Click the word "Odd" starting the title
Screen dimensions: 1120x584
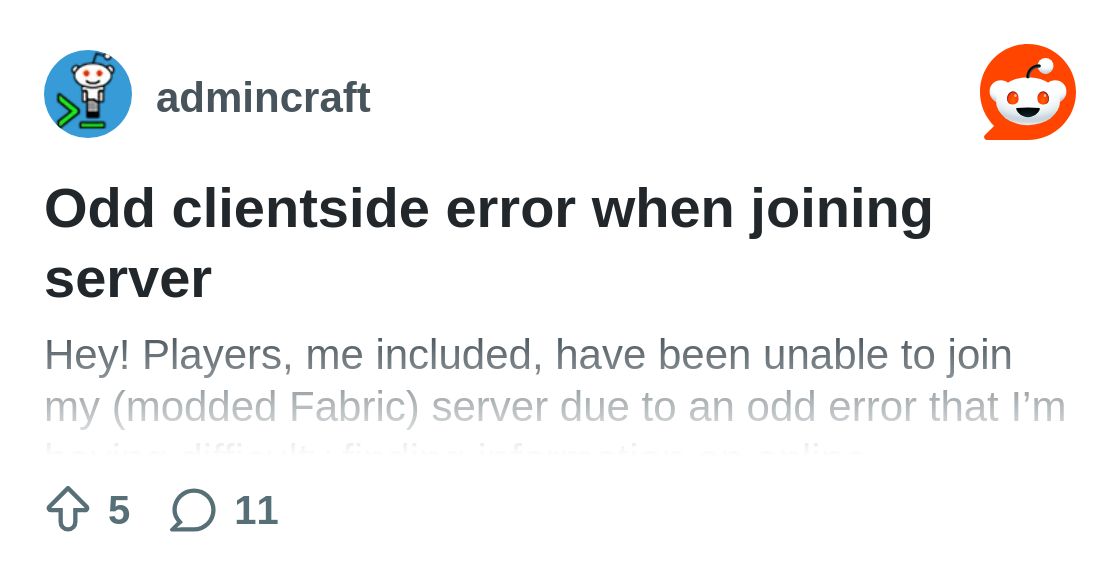coord(100,209)
